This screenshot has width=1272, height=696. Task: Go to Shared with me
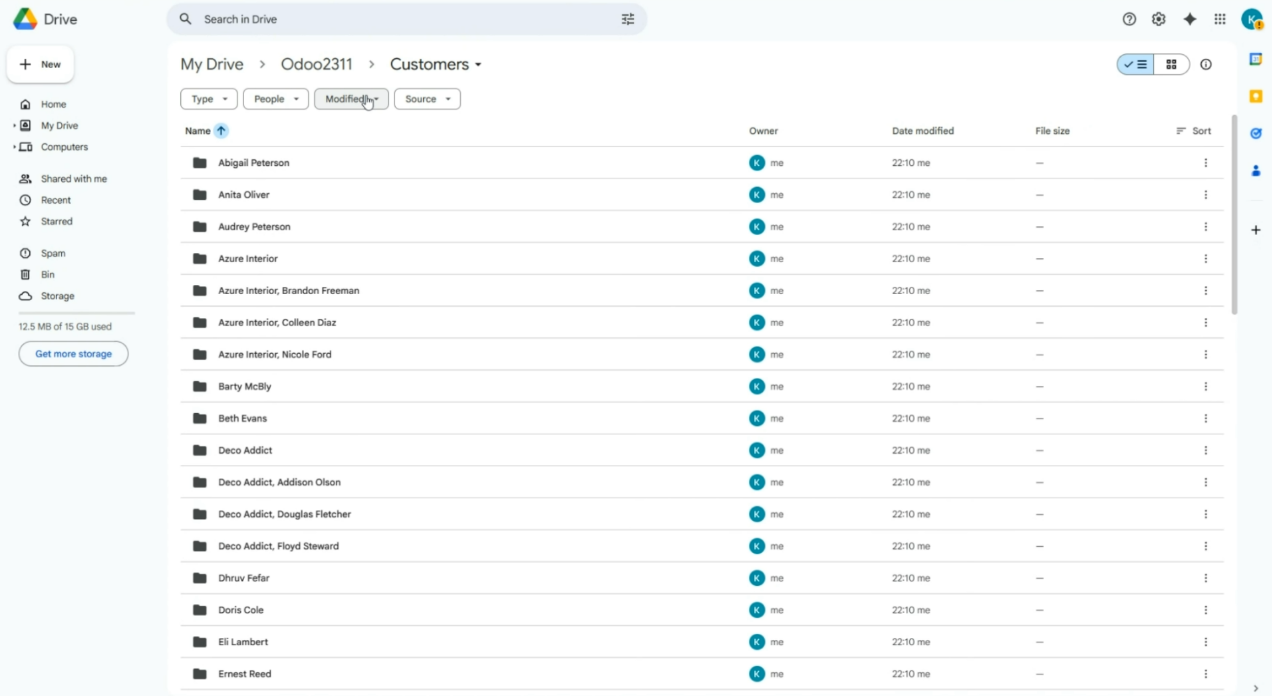pyautogui.click(x=73, y=179)
